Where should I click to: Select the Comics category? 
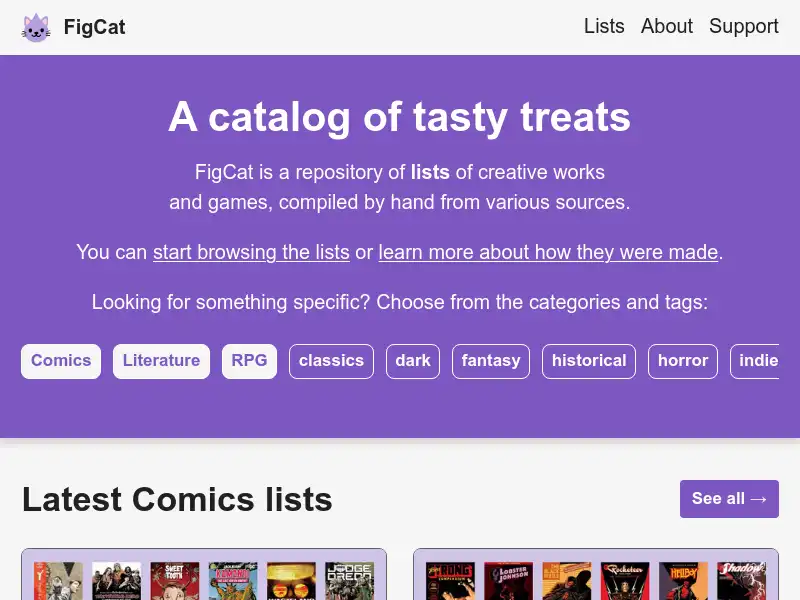coord(60,361)
